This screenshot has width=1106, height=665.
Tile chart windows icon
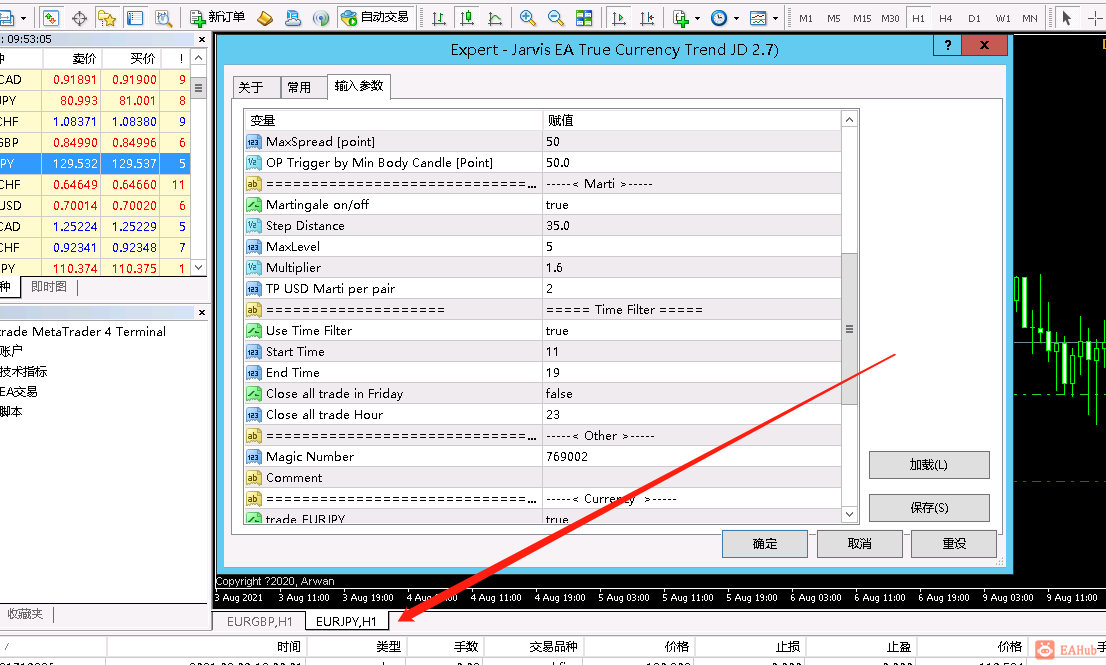pyautogui.click(x=584, y=18)
